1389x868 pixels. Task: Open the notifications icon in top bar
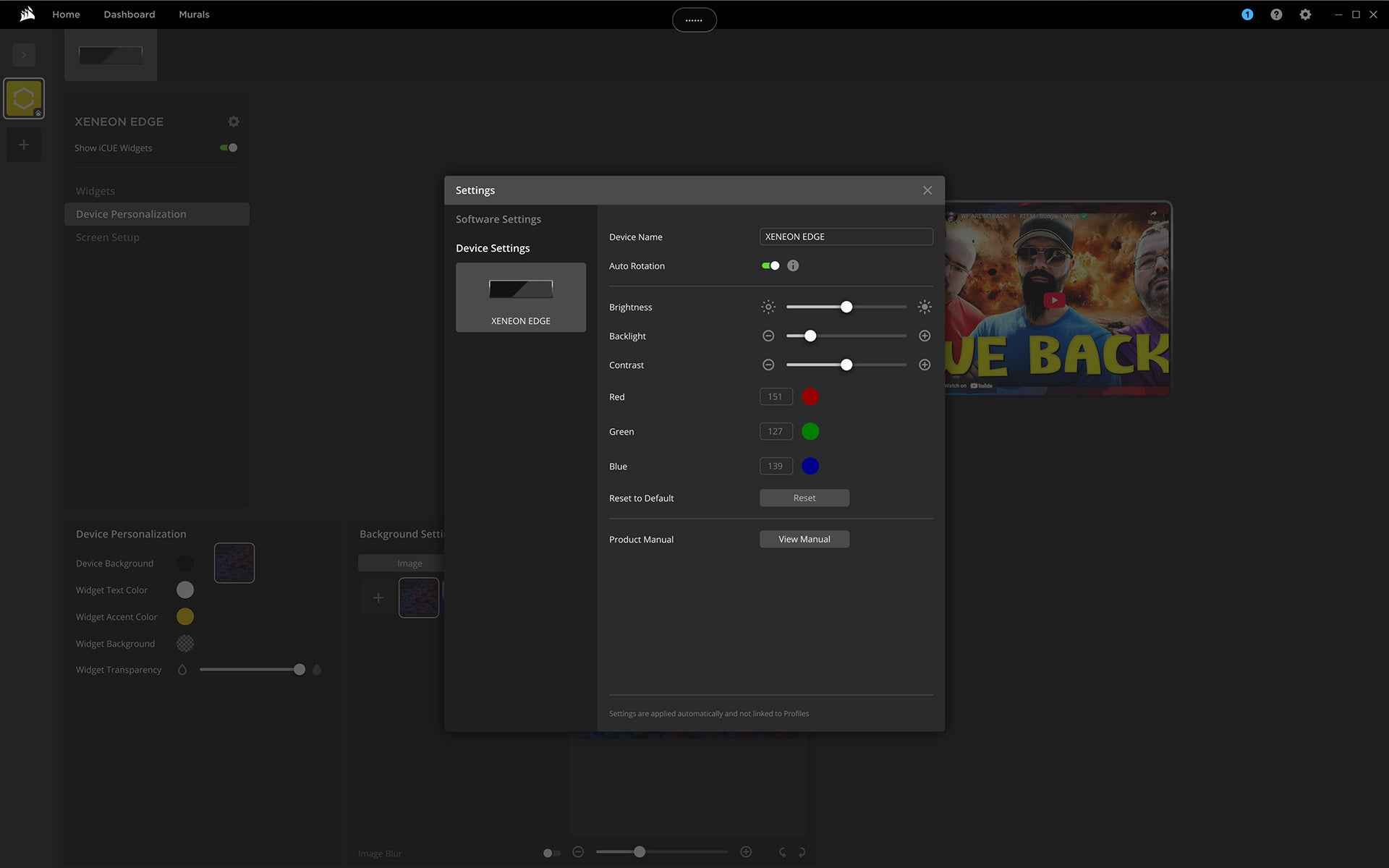tap(1247, 14)
